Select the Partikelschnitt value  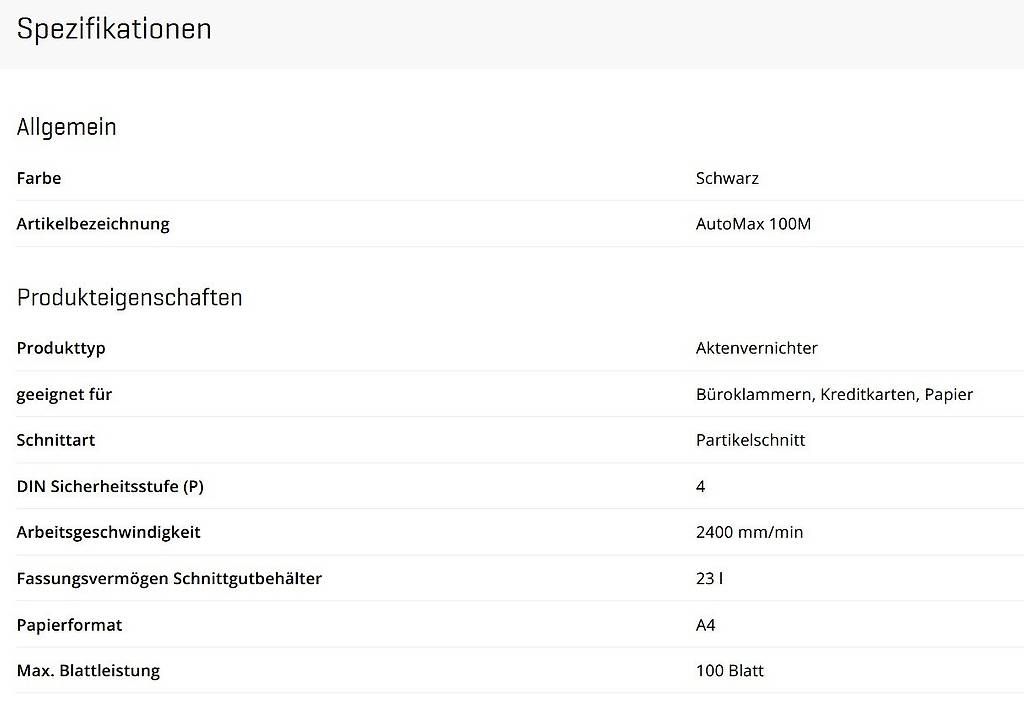point(751,440)
